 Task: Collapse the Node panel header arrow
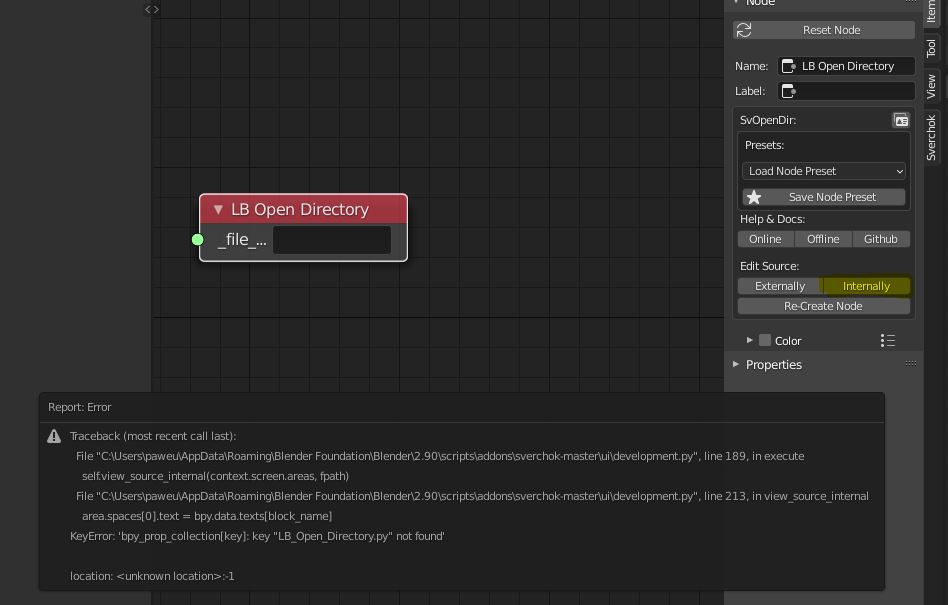736,2
